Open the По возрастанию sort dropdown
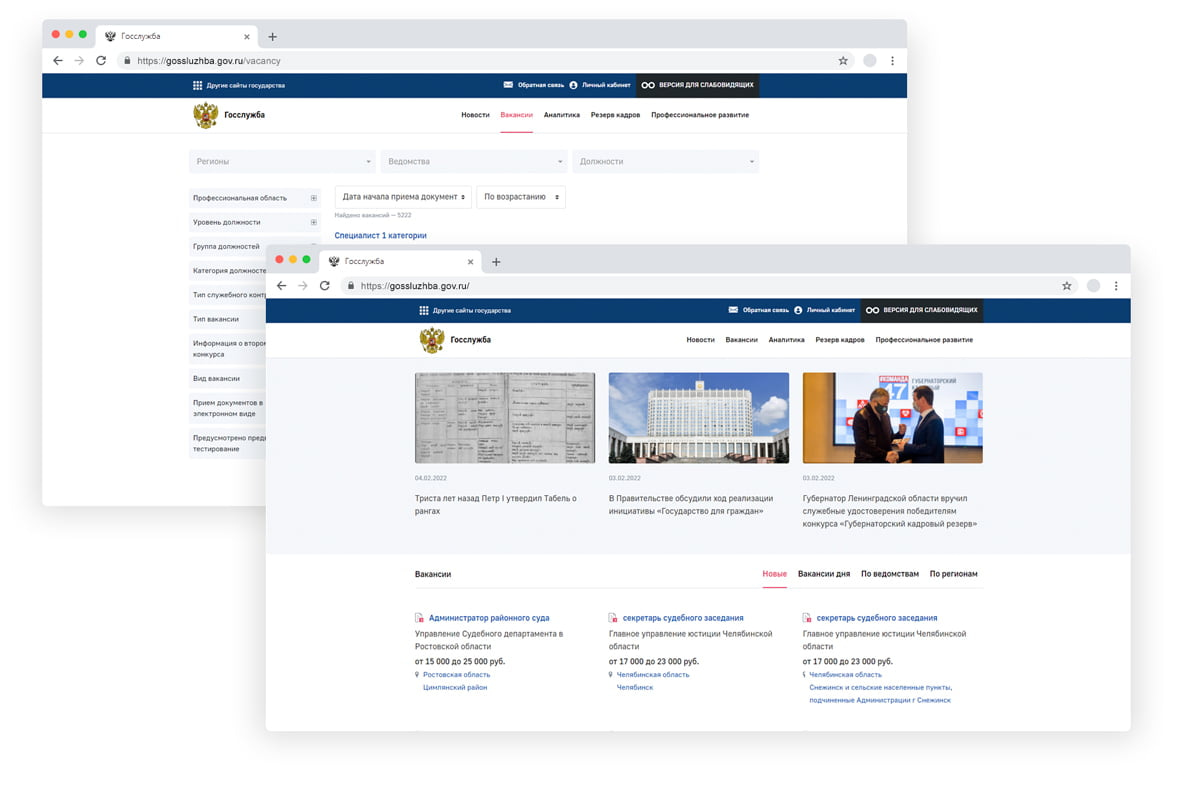This screenshot has width=1200, height=793. pyautogui.click(x=520, y=197)
